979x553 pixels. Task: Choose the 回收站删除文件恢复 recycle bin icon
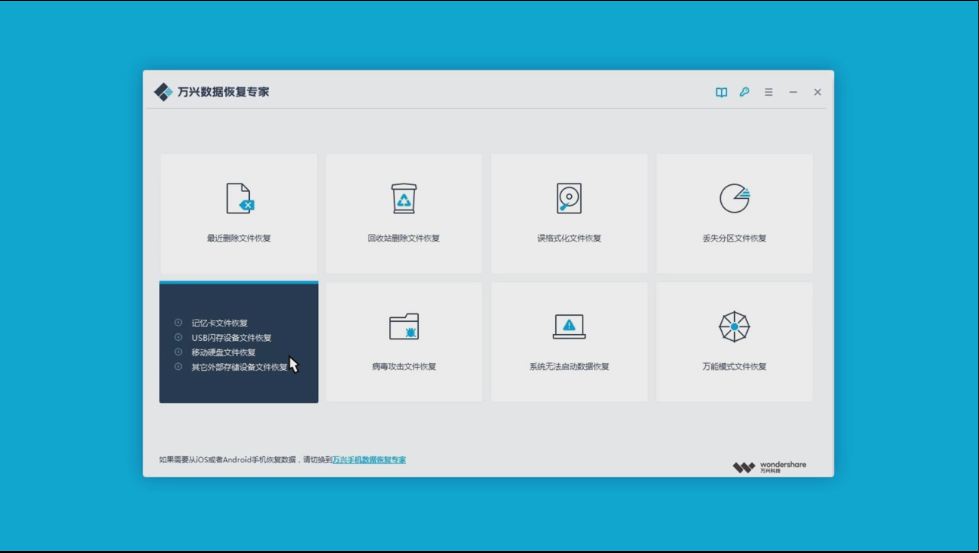[x=404, y=198]
